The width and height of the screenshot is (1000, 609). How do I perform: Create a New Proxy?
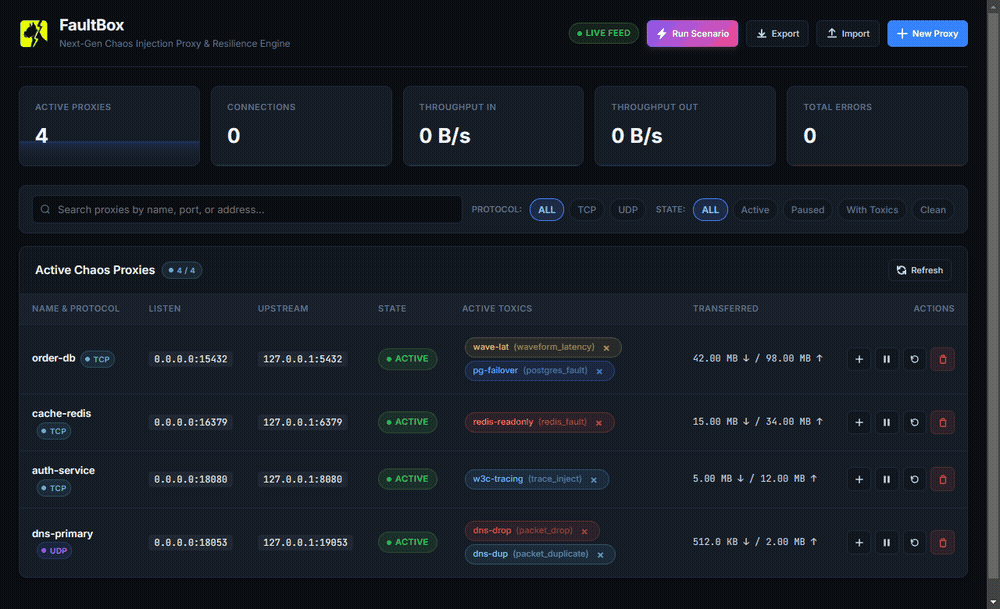927,33
